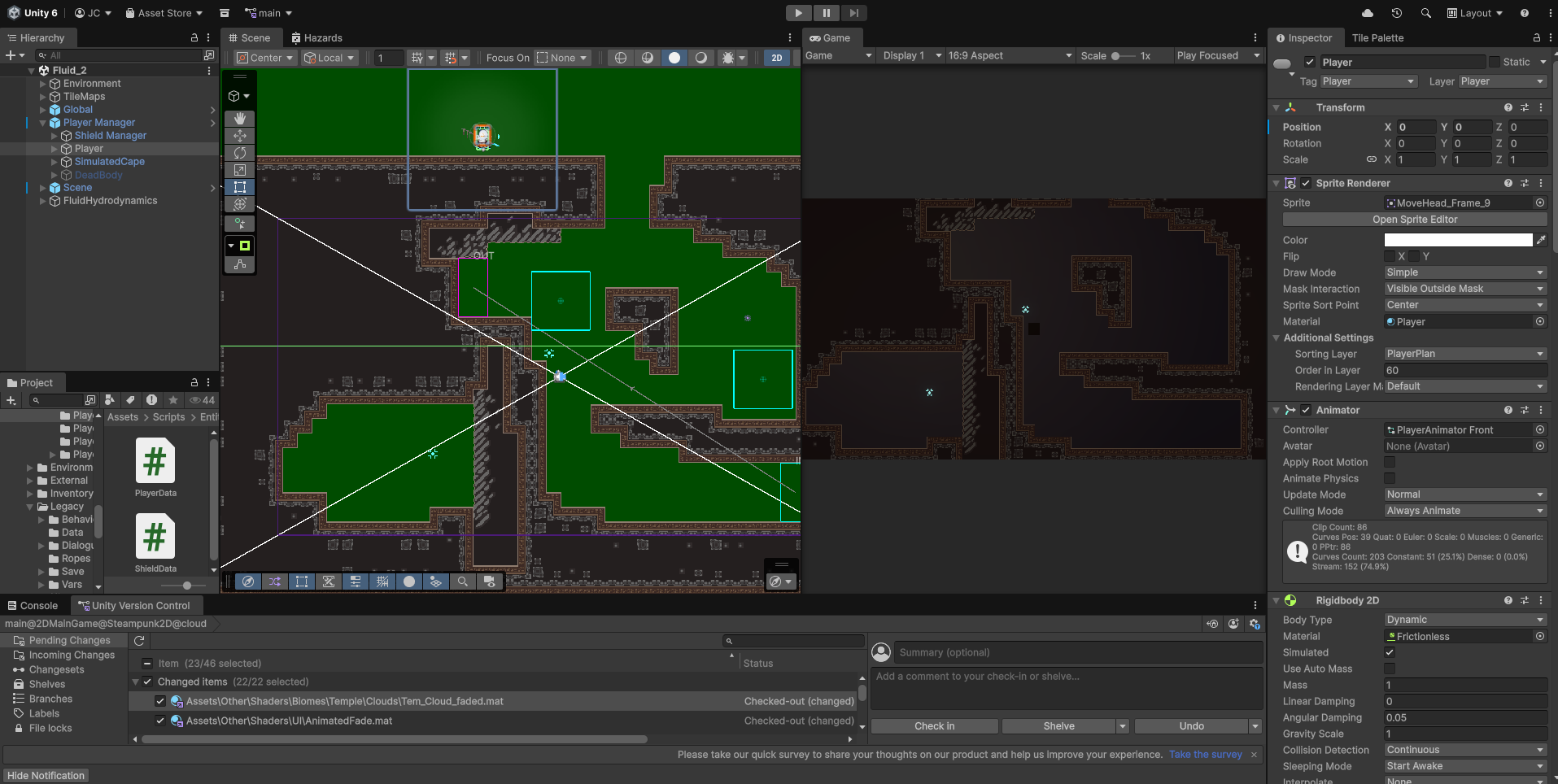
Task: Activate the Rect transform tool
Action: [x=240, y=187]
